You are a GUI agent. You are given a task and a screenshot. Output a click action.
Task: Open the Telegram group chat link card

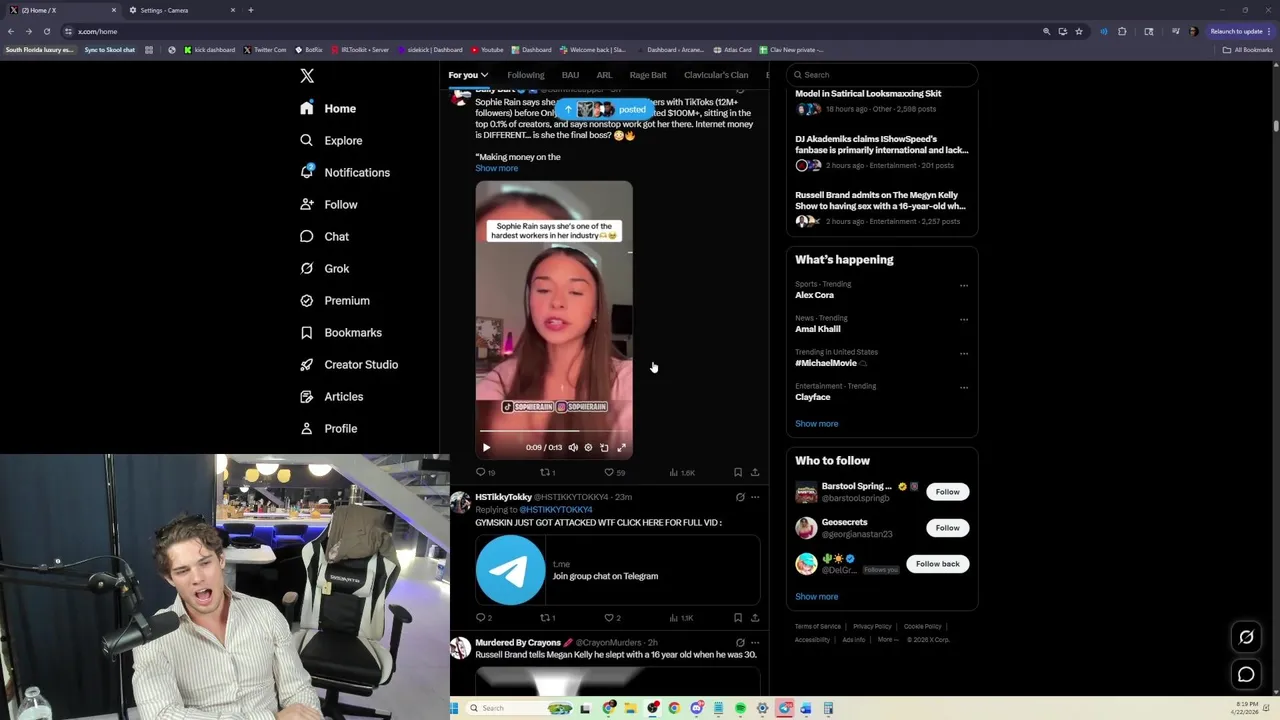coord(617,570)
